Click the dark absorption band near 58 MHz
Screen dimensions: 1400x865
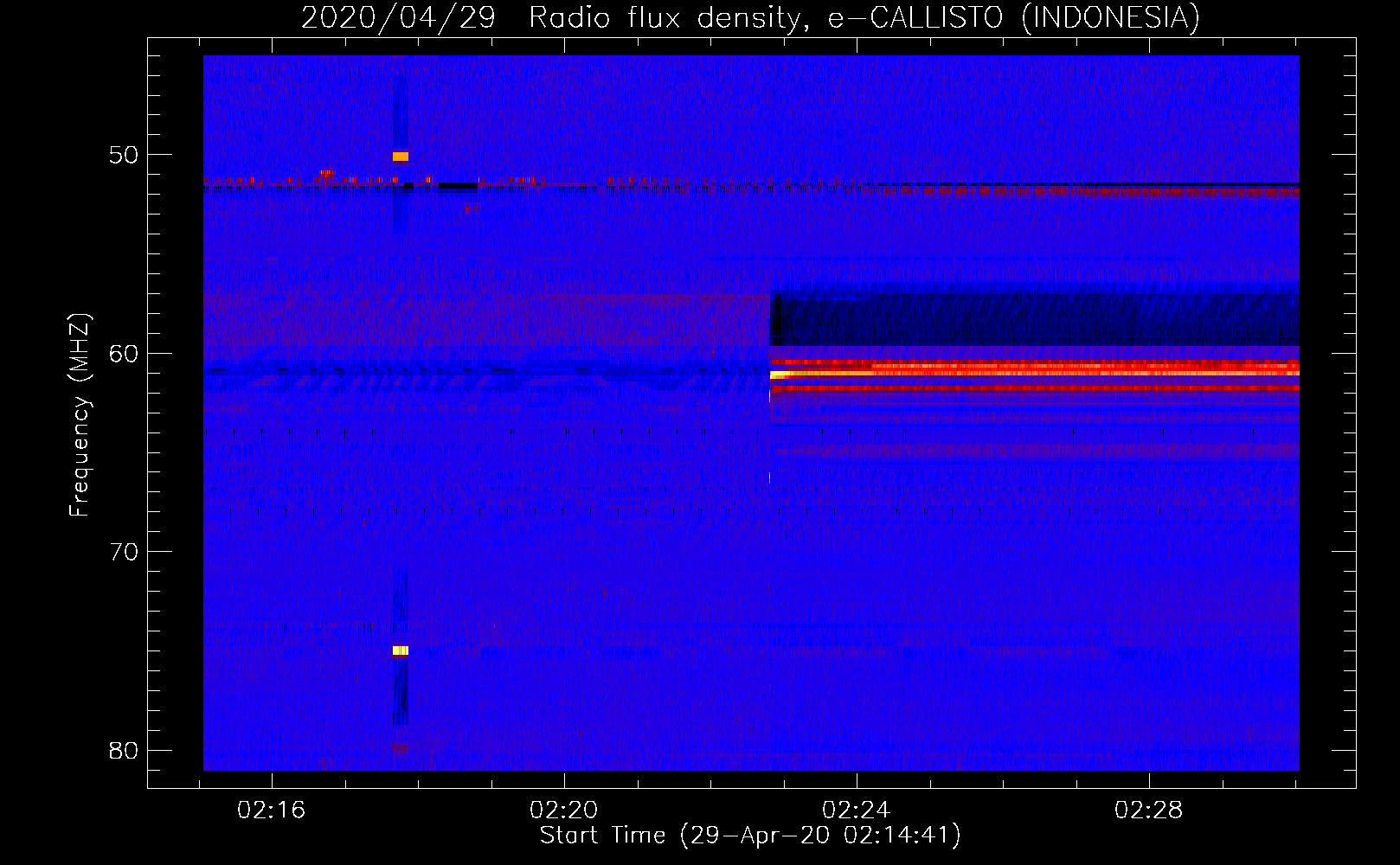coord(1035,318)
